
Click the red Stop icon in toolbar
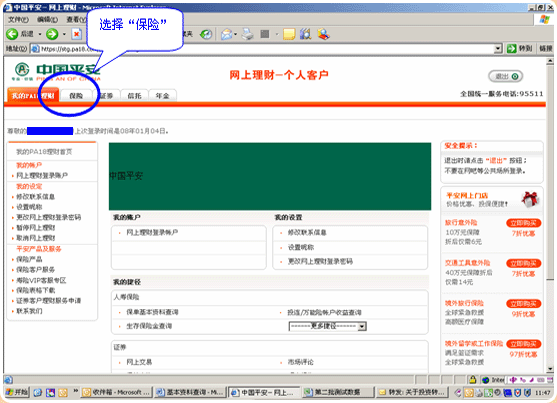point(76,34)
